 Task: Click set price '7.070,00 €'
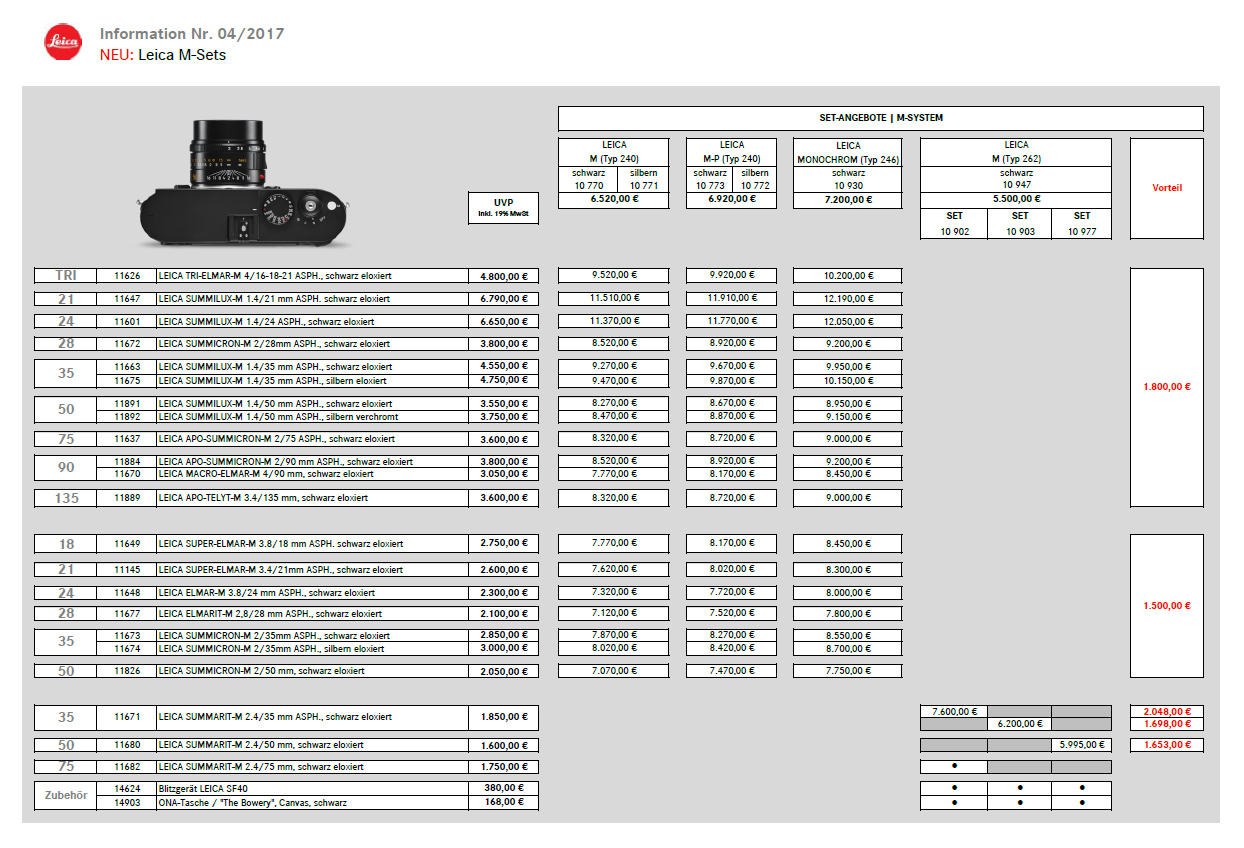(x=614, y=671)
